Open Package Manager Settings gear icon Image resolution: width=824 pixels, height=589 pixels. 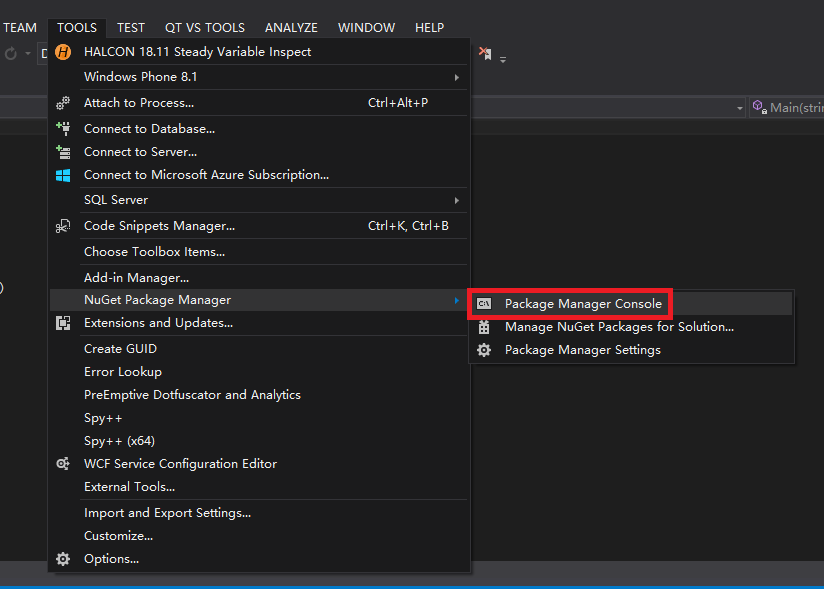pos(485,350)
